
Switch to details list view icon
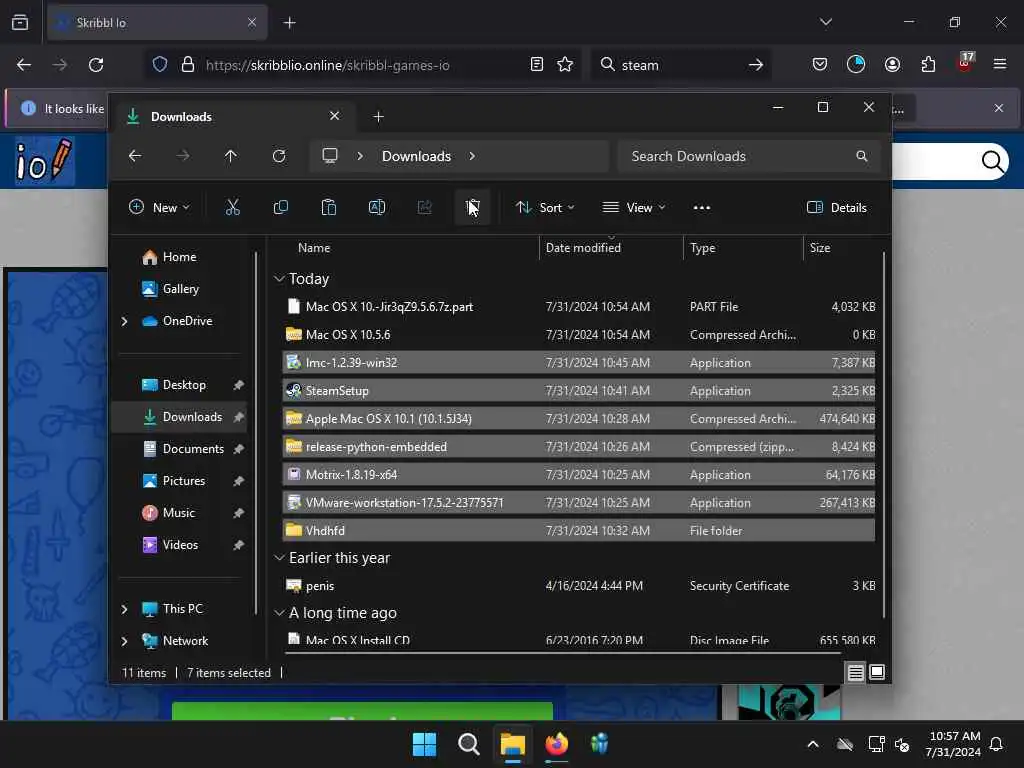856,672
